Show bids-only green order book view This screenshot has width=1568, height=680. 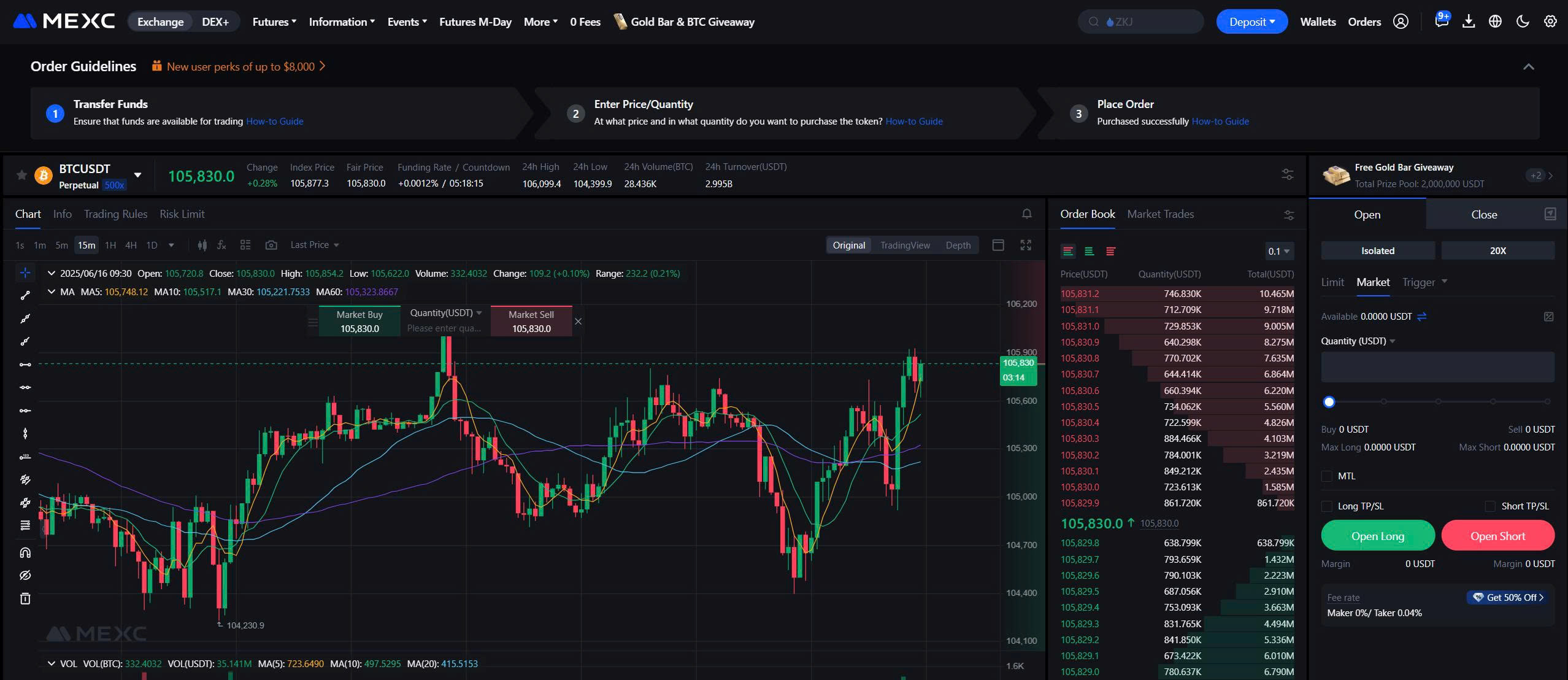point(1090,251)
